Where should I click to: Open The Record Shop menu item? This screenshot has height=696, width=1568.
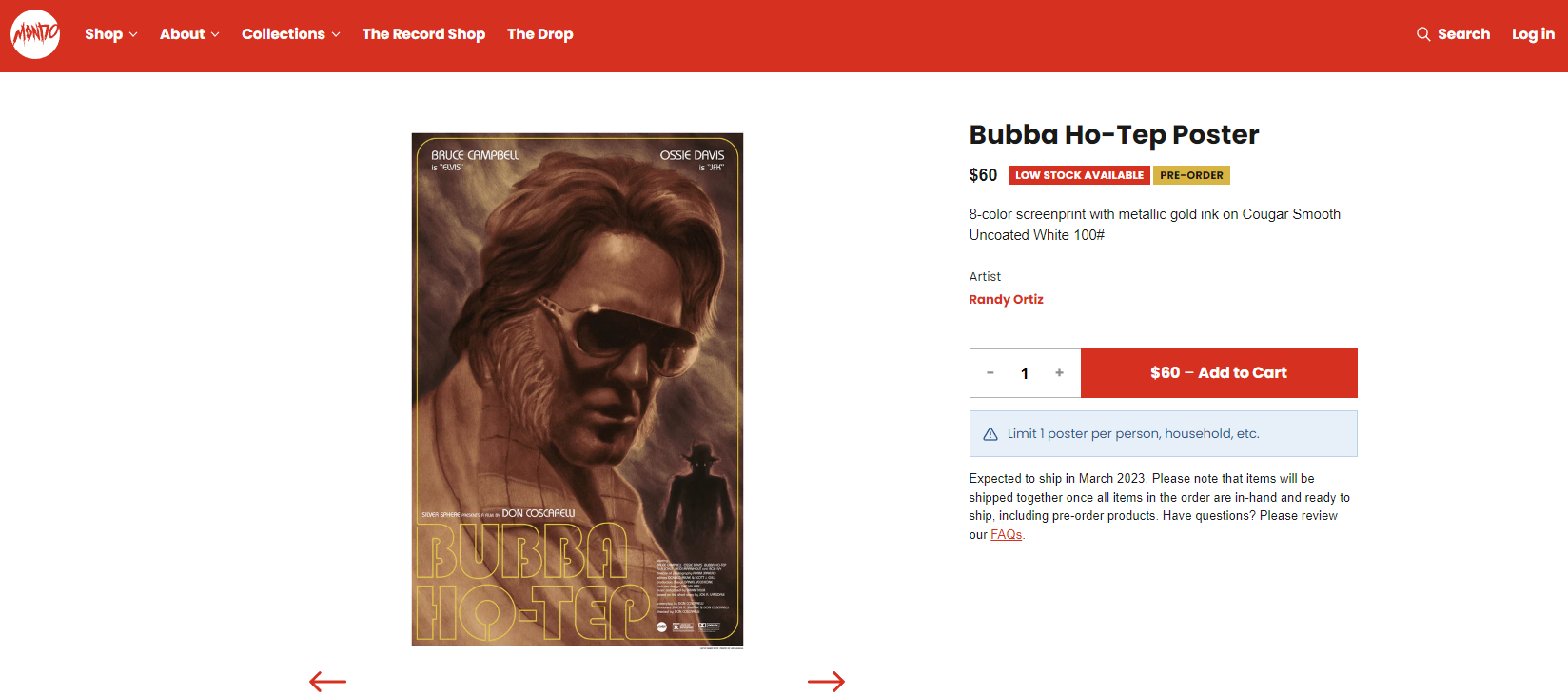click(x=423, y=34)
